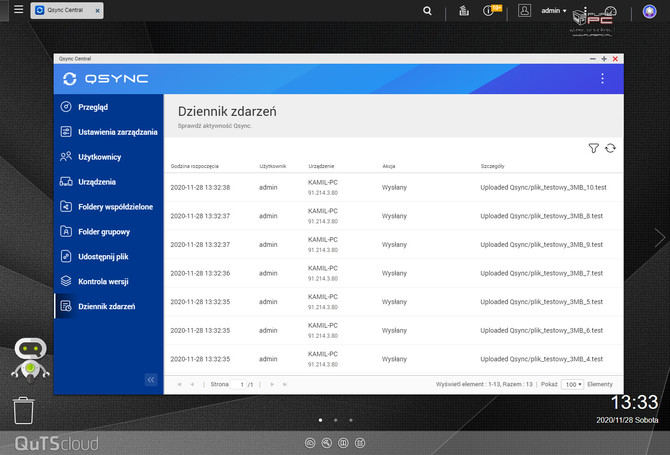Image resolution: width=670 pixels, height=455 pixels.
Task: Go to first page of event log
Action: (x=179, y=384)
